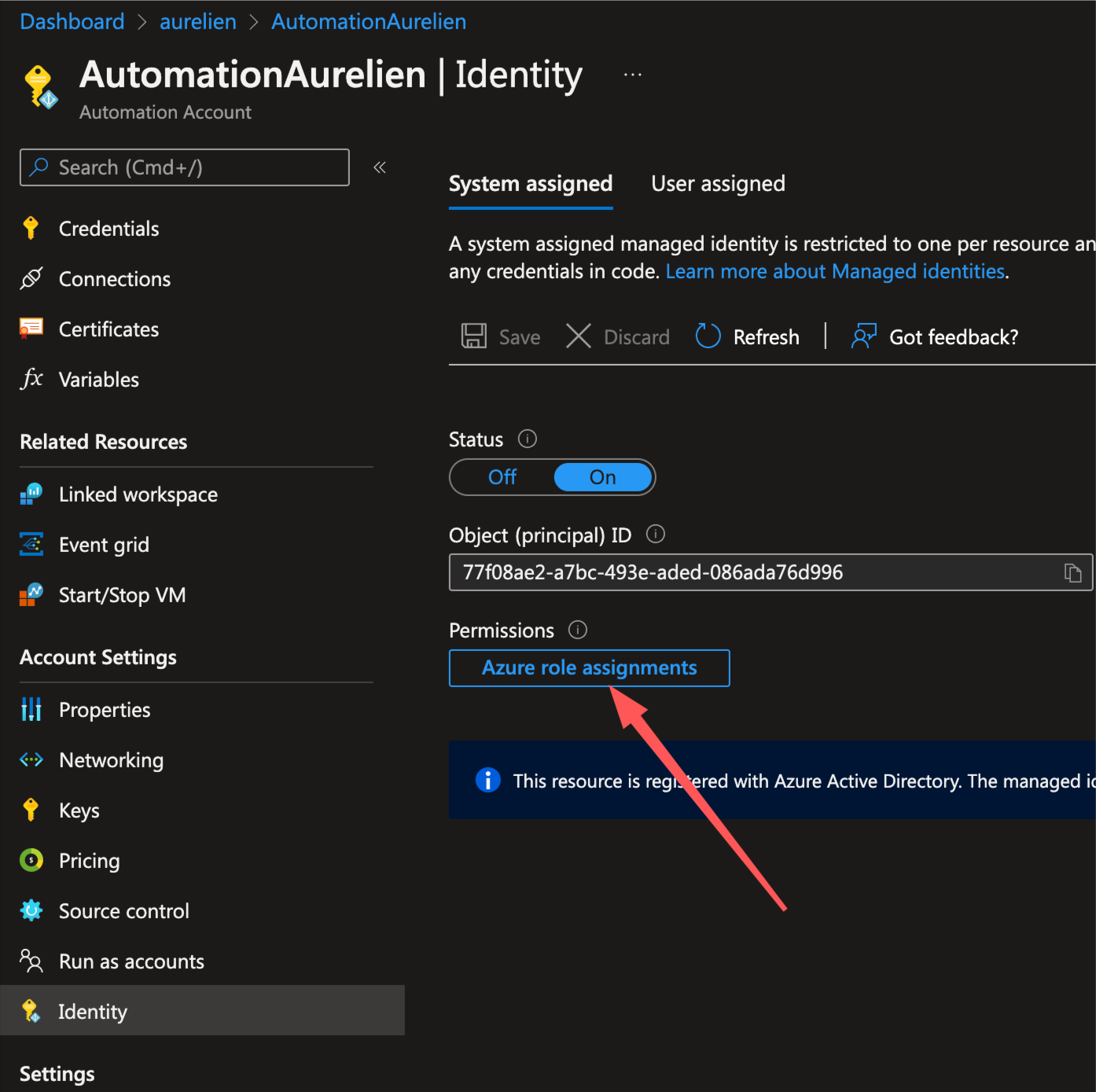Click the Status info tooltip icon
Viewport: 1096px width, 1092px height.
[528, 439]
